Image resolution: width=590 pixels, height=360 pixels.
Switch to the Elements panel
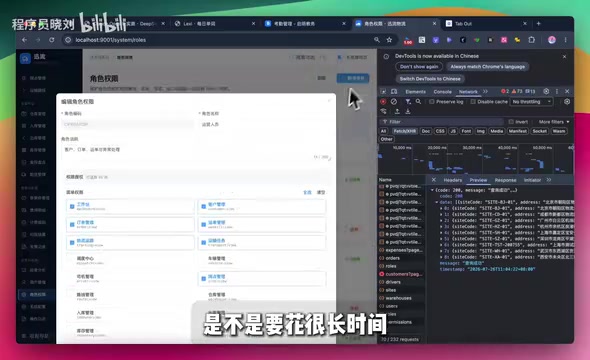(415, 91)
